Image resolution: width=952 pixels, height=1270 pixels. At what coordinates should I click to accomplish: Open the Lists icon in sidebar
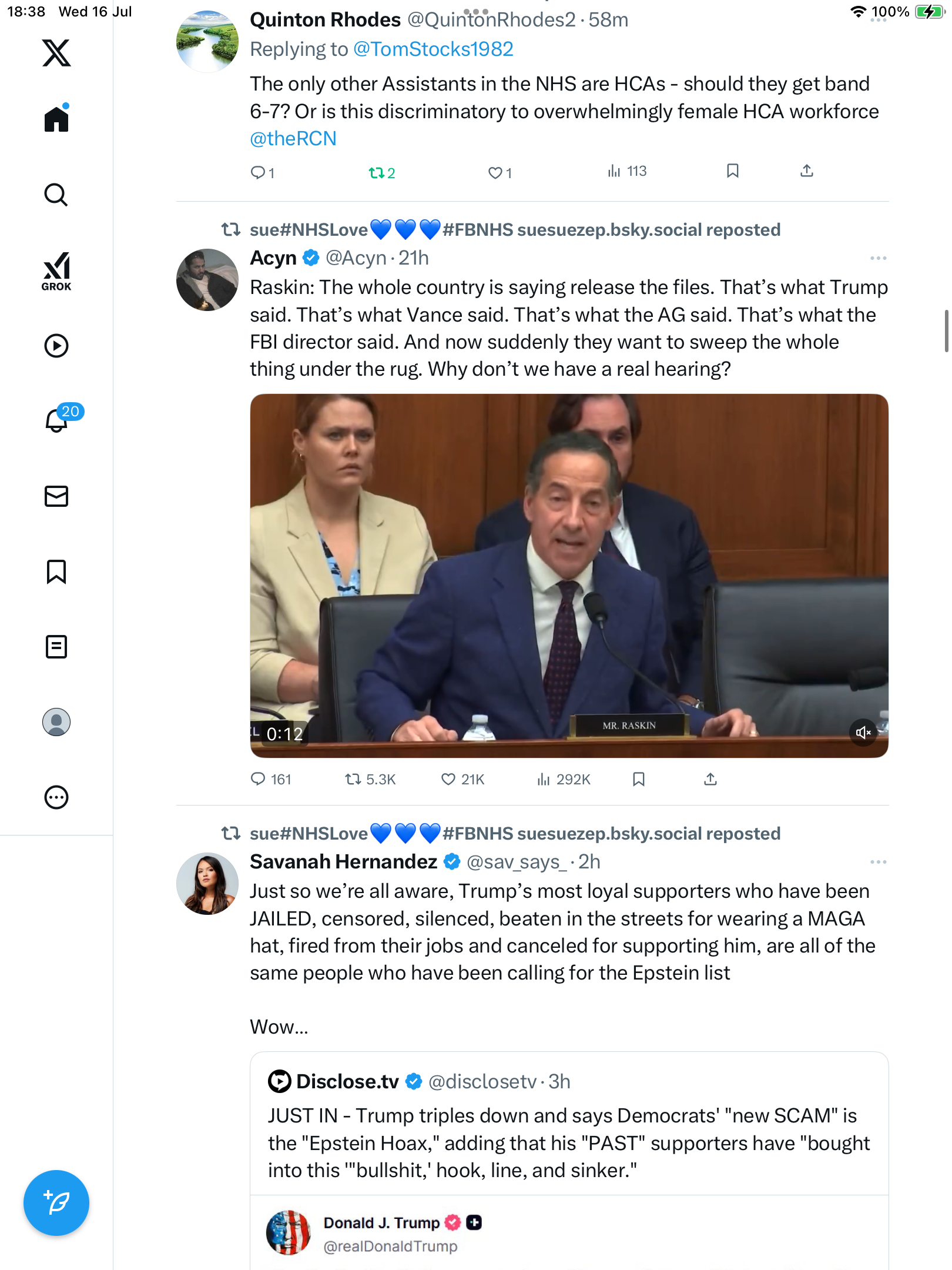56,647
